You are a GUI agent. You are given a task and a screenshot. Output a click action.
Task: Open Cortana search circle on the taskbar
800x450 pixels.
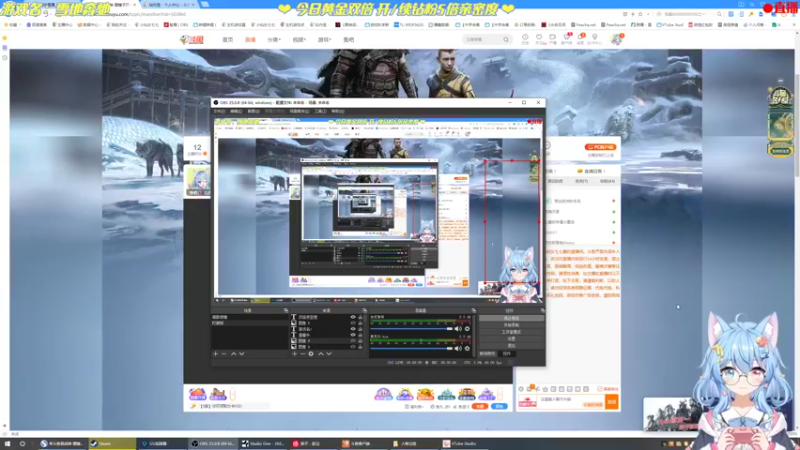pyautogui.click(x=22, y=444)
